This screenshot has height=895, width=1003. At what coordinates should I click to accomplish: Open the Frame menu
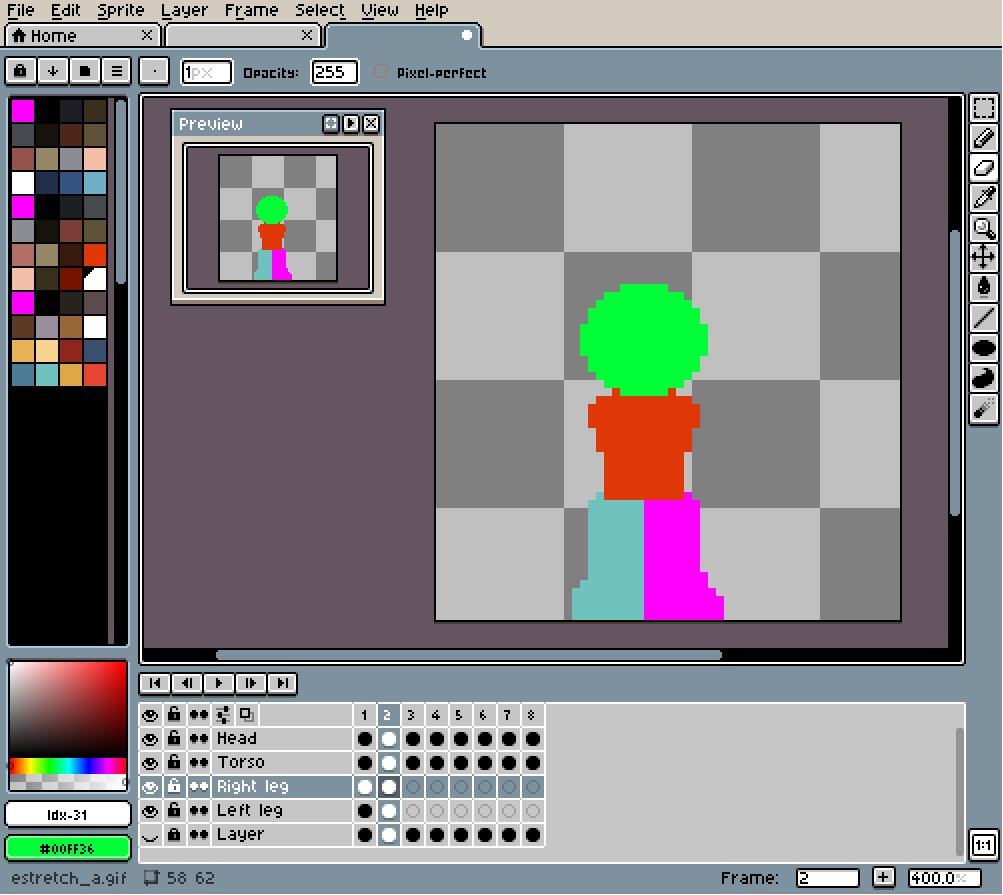pyautogui.click(x=251, y=10)
